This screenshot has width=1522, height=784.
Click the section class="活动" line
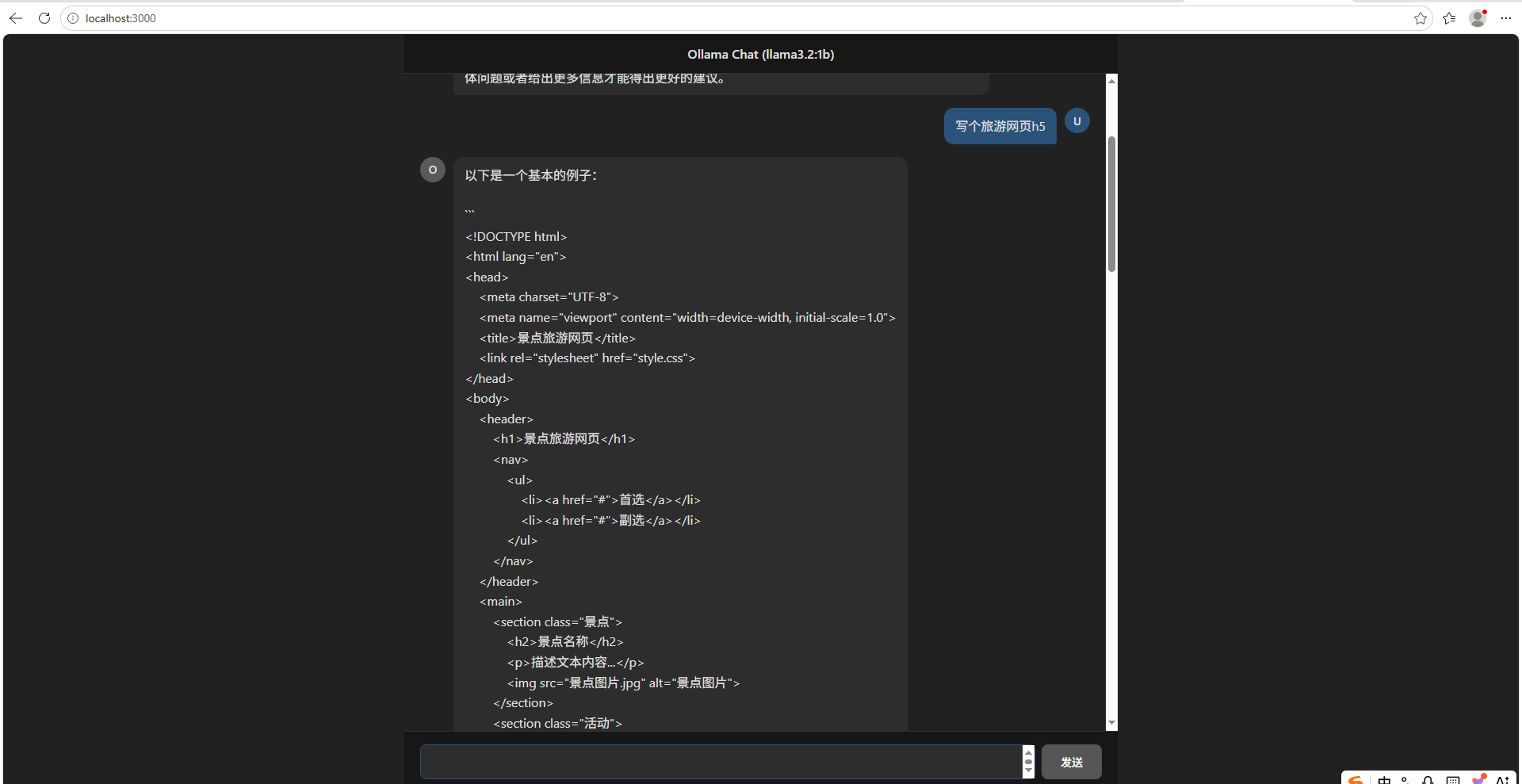pyautogui.click(x=558, y=724)
